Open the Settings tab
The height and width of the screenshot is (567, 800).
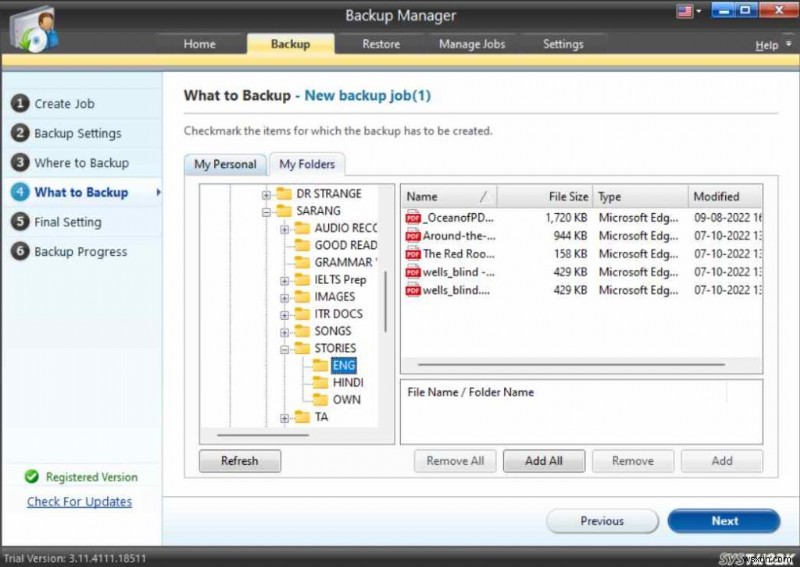pyautogui.click(x=563, y=44)
